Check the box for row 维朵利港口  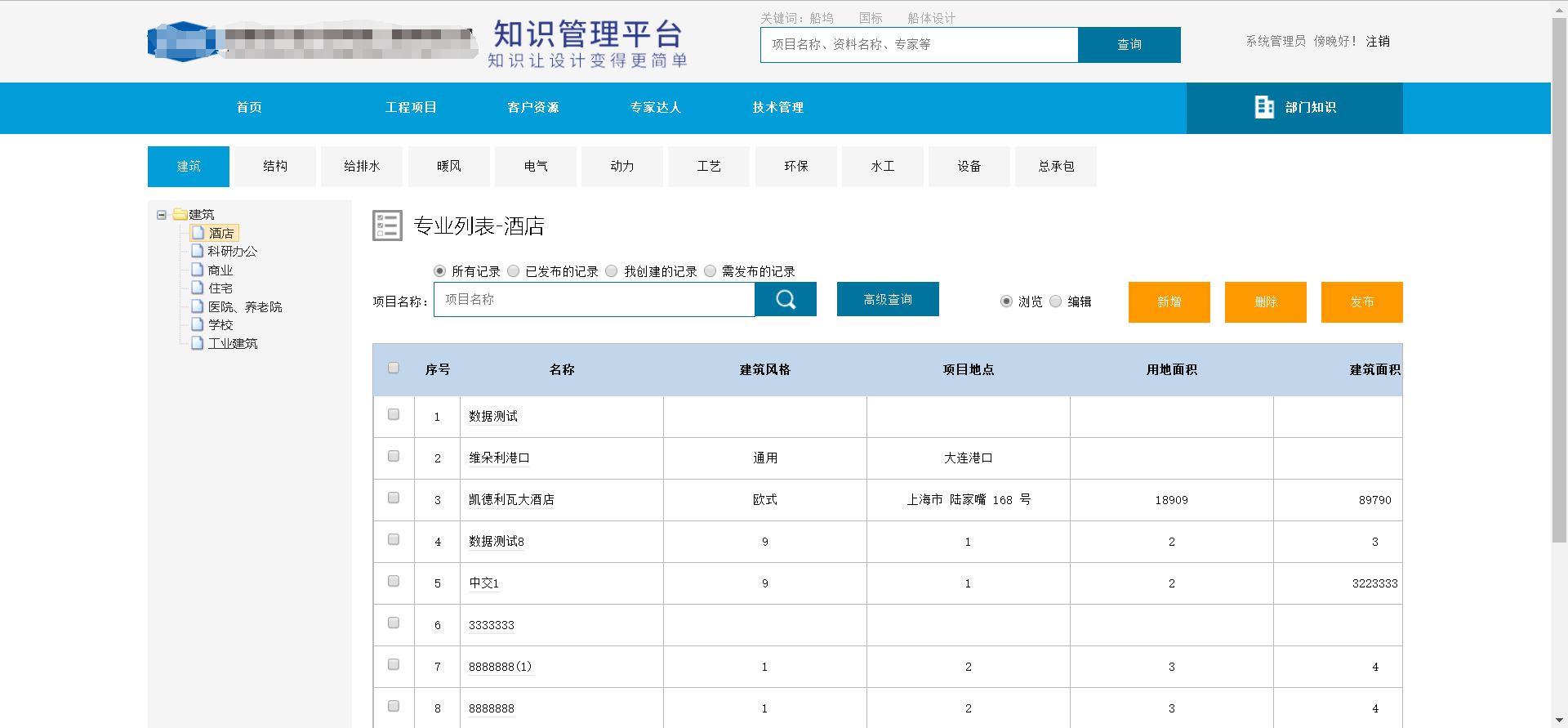(x=394, y=456)
